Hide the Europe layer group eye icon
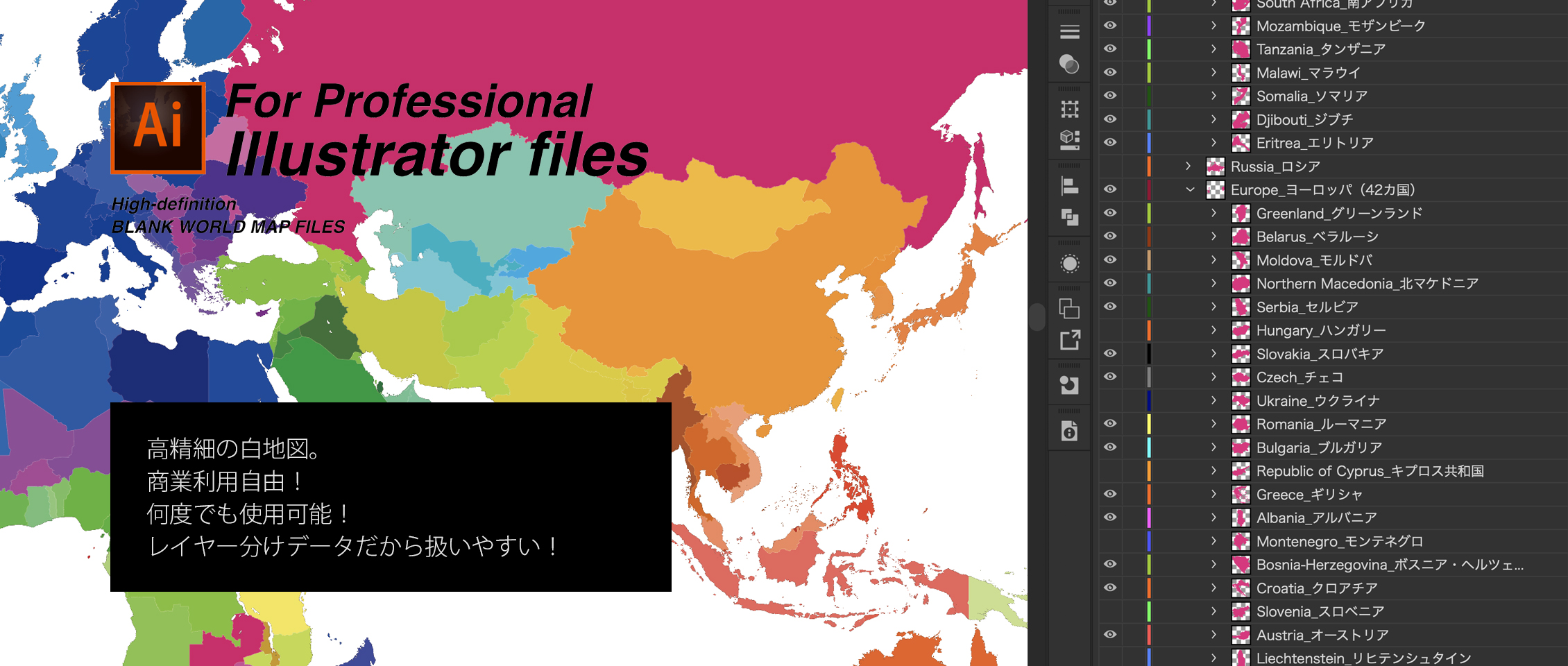This screenshot has width=1568, height=666. tap(1110, 189)
